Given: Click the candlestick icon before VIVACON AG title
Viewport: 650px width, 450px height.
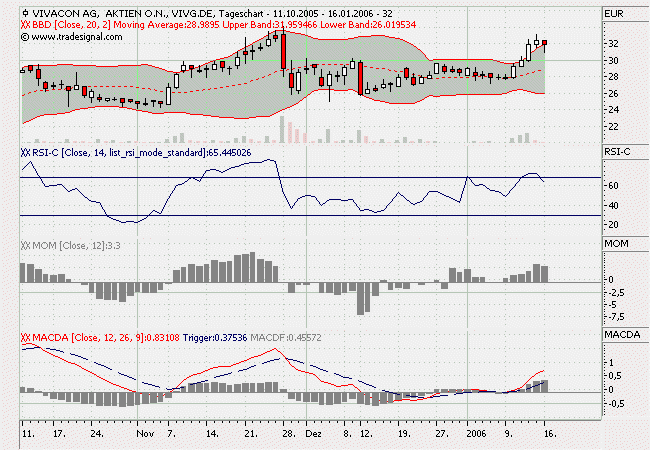Looking at the screenshot, I should pyautogui.click(x=25, y=13).
